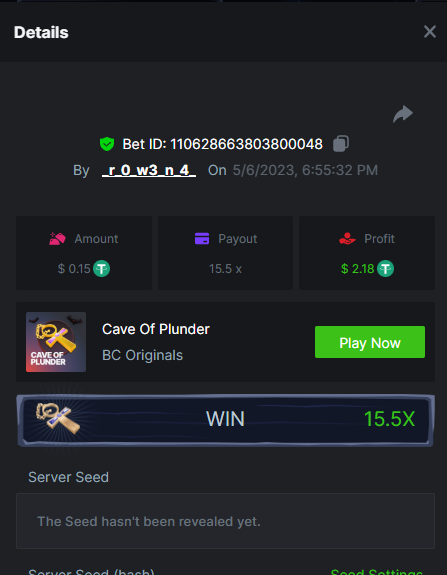
Task: Click the Cave Of Plunder thumbnail
Action: [x=56, y=342]
